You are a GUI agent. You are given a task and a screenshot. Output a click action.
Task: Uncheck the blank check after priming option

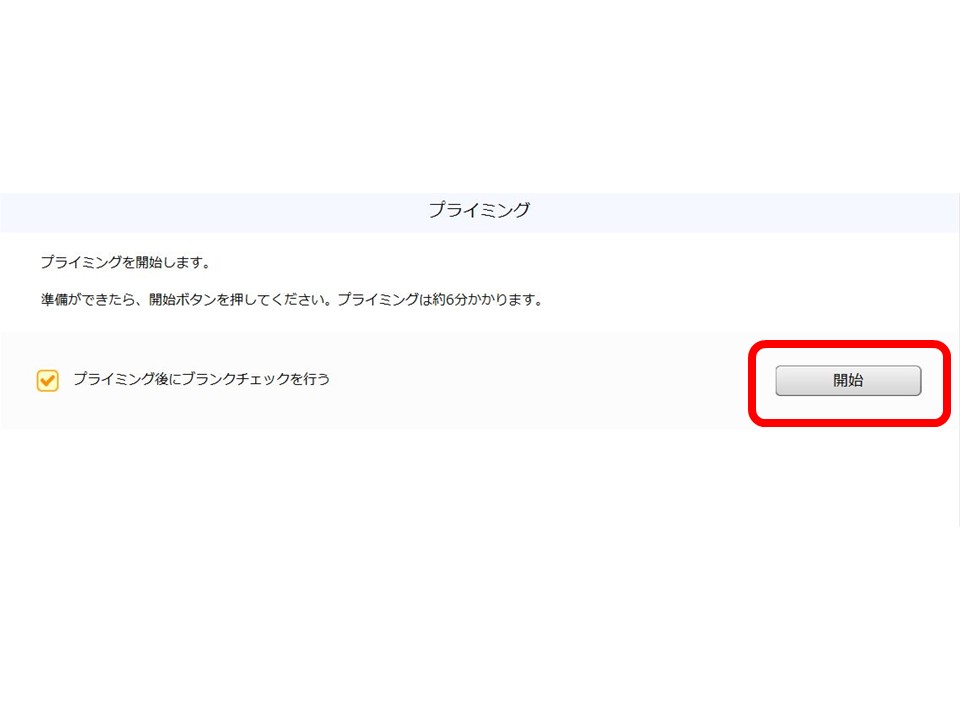[x=46, y=380]
